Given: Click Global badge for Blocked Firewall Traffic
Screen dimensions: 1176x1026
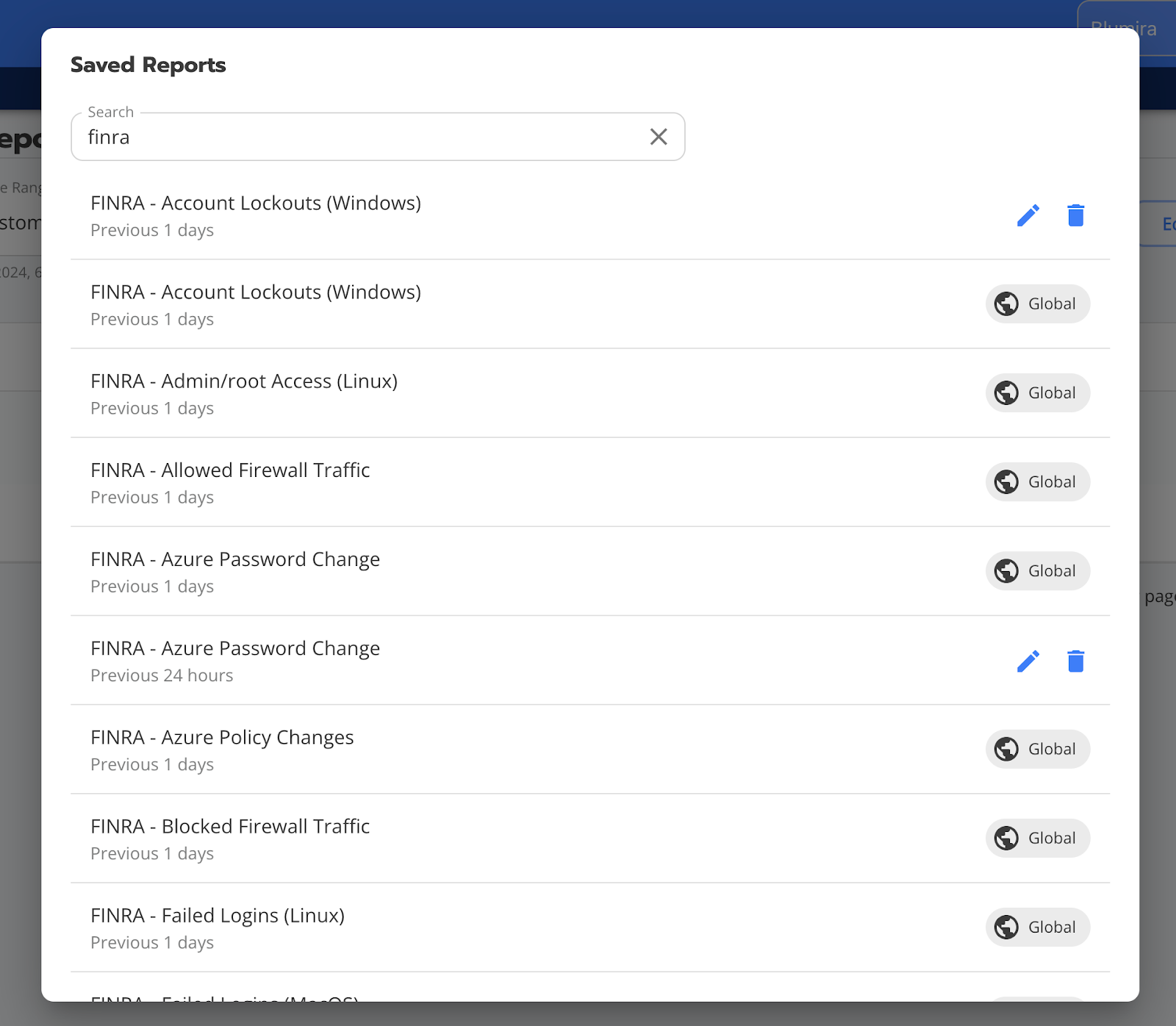Looking at the screenshot, I should (1037, 838).
